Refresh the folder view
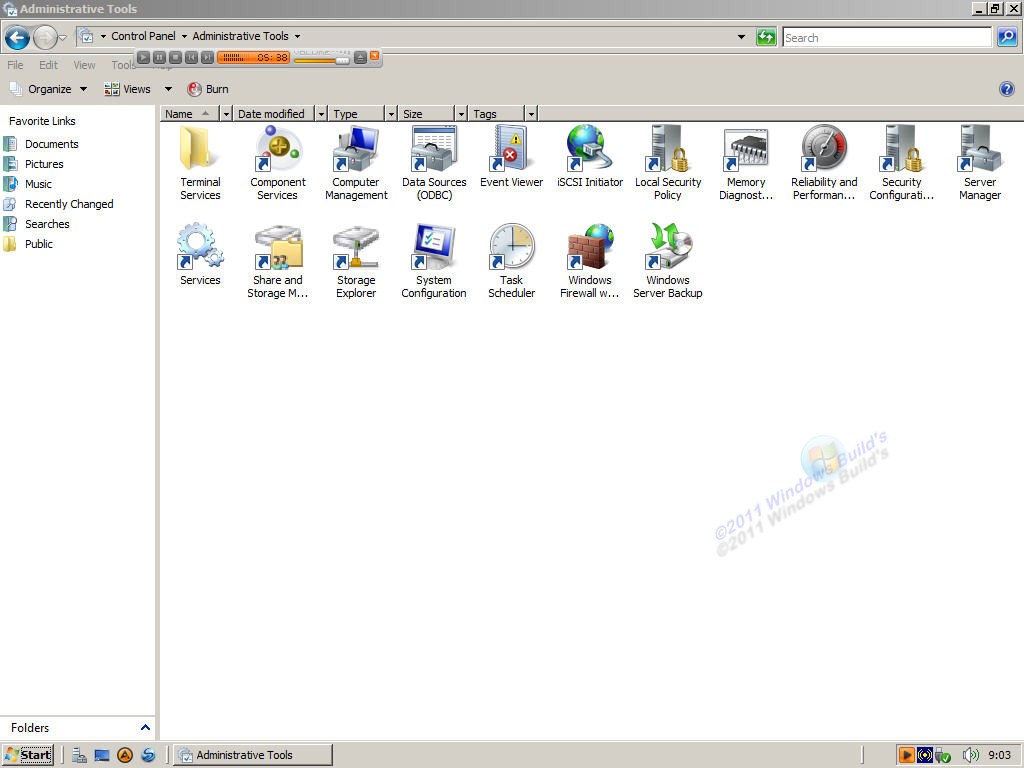This screenshot has width=1024, height=768. [765, 37]
